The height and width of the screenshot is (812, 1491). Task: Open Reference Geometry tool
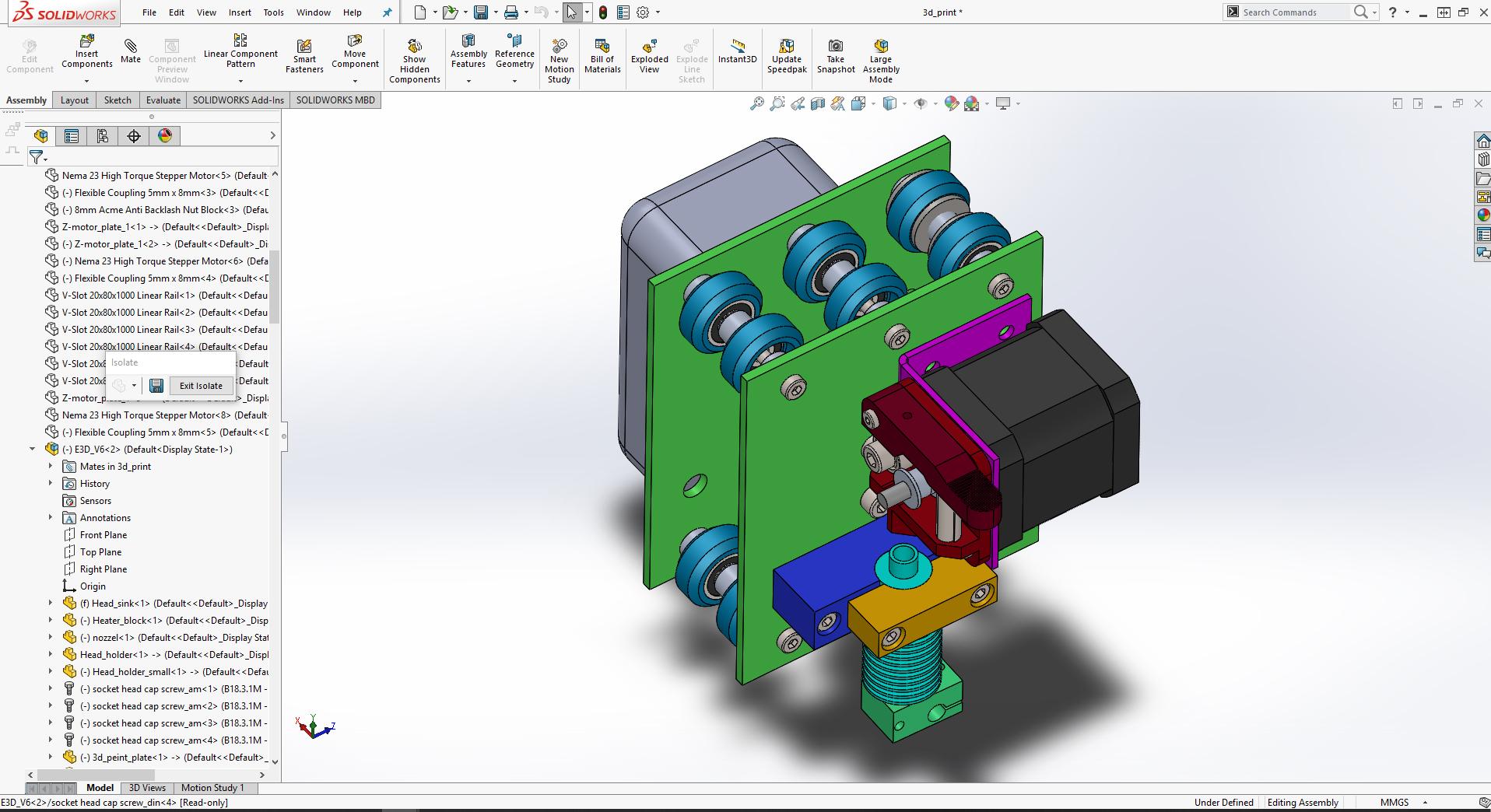tap(514, 51)
